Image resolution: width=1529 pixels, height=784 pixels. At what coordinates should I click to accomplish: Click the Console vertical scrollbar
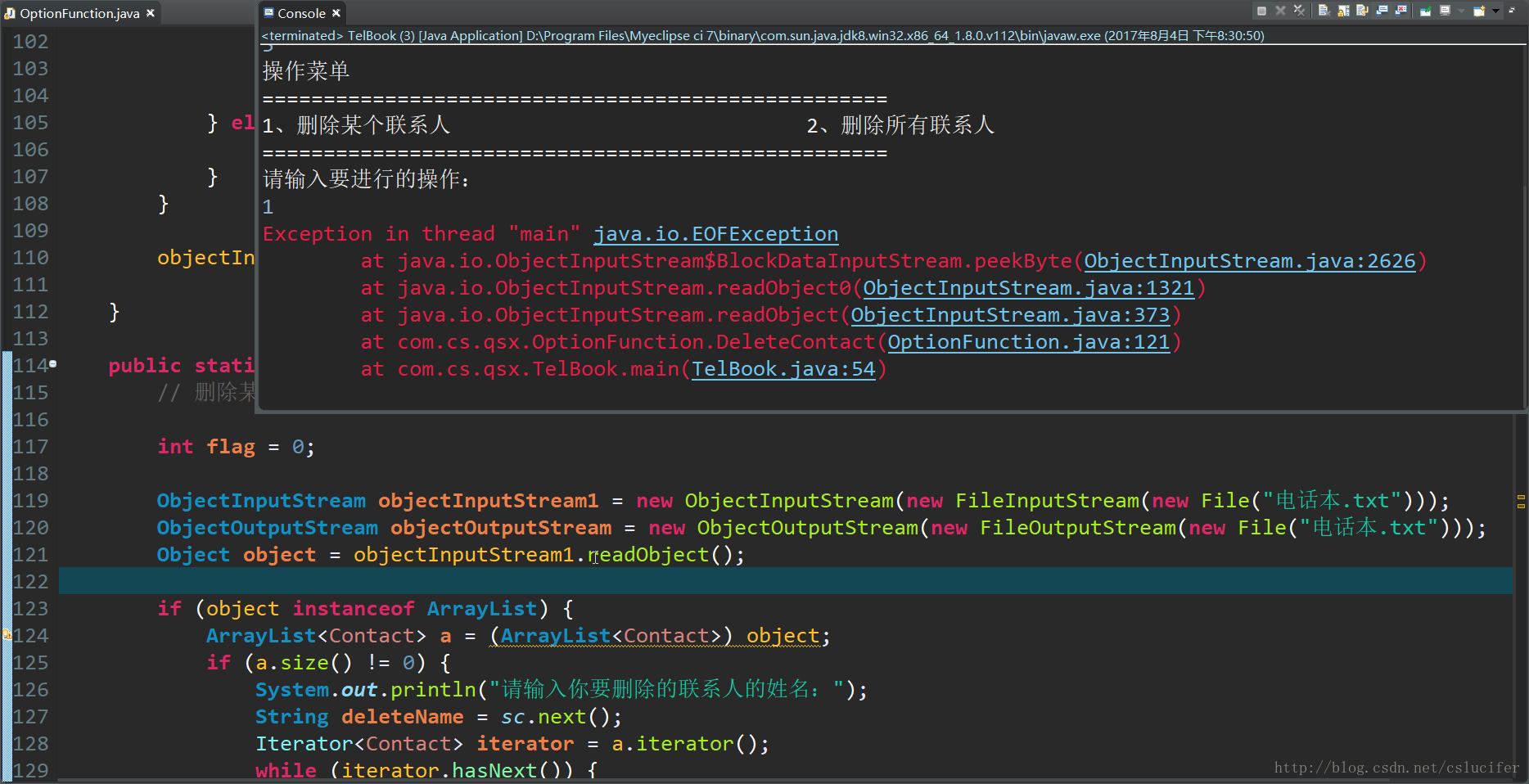pyautogui.click(x=1524, y=225)
